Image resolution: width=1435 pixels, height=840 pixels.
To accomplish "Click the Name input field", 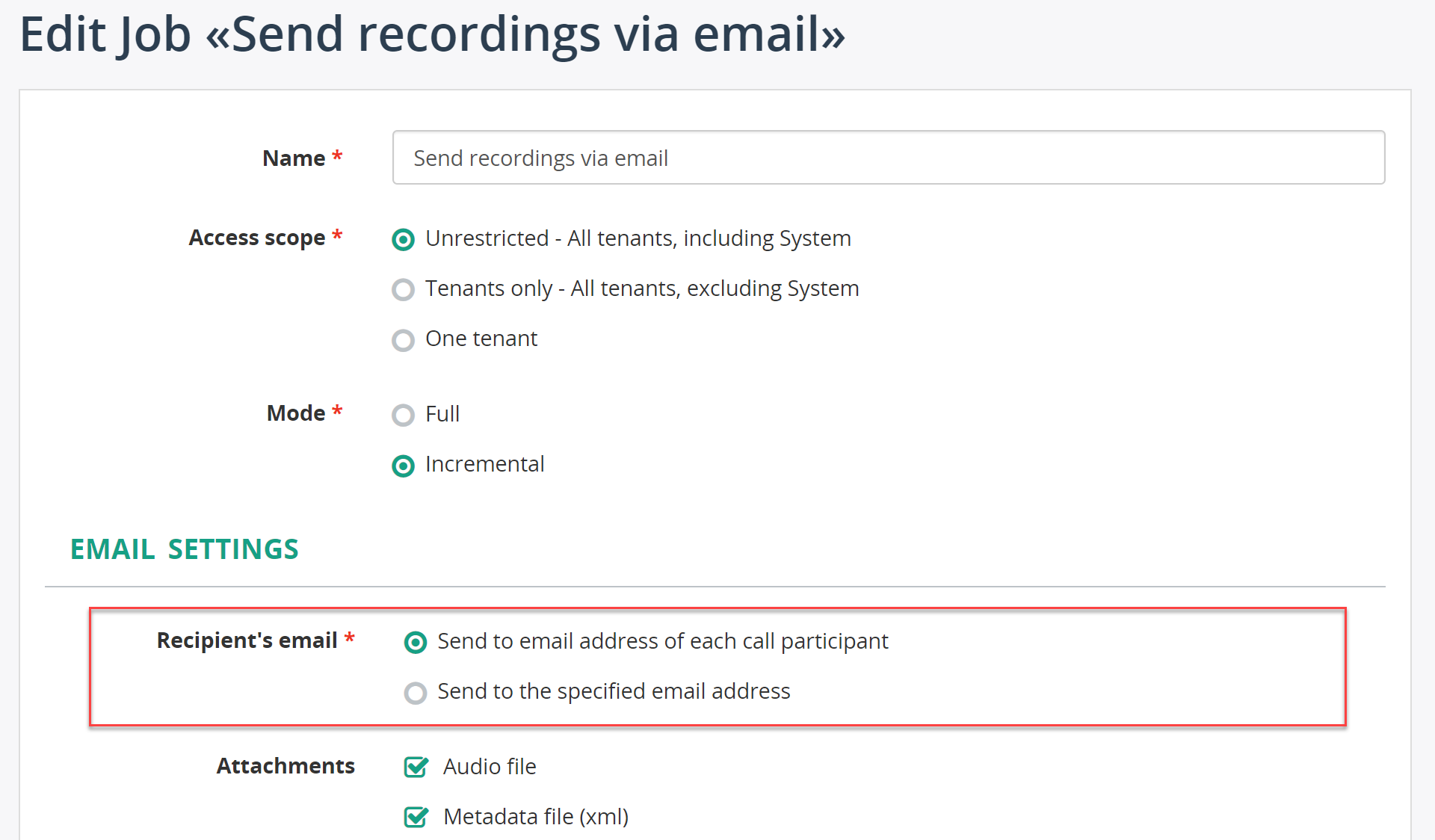I will click(888, 158).
